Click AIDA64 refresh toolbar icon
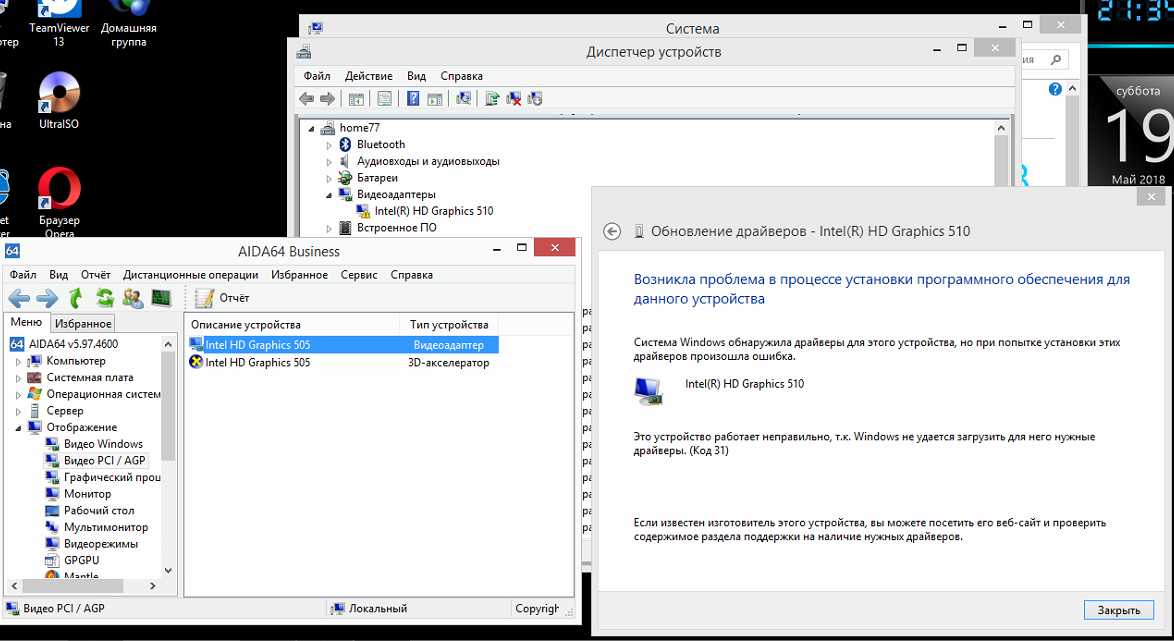This screenshot has width=1174, height=641. tap(104, 298)
